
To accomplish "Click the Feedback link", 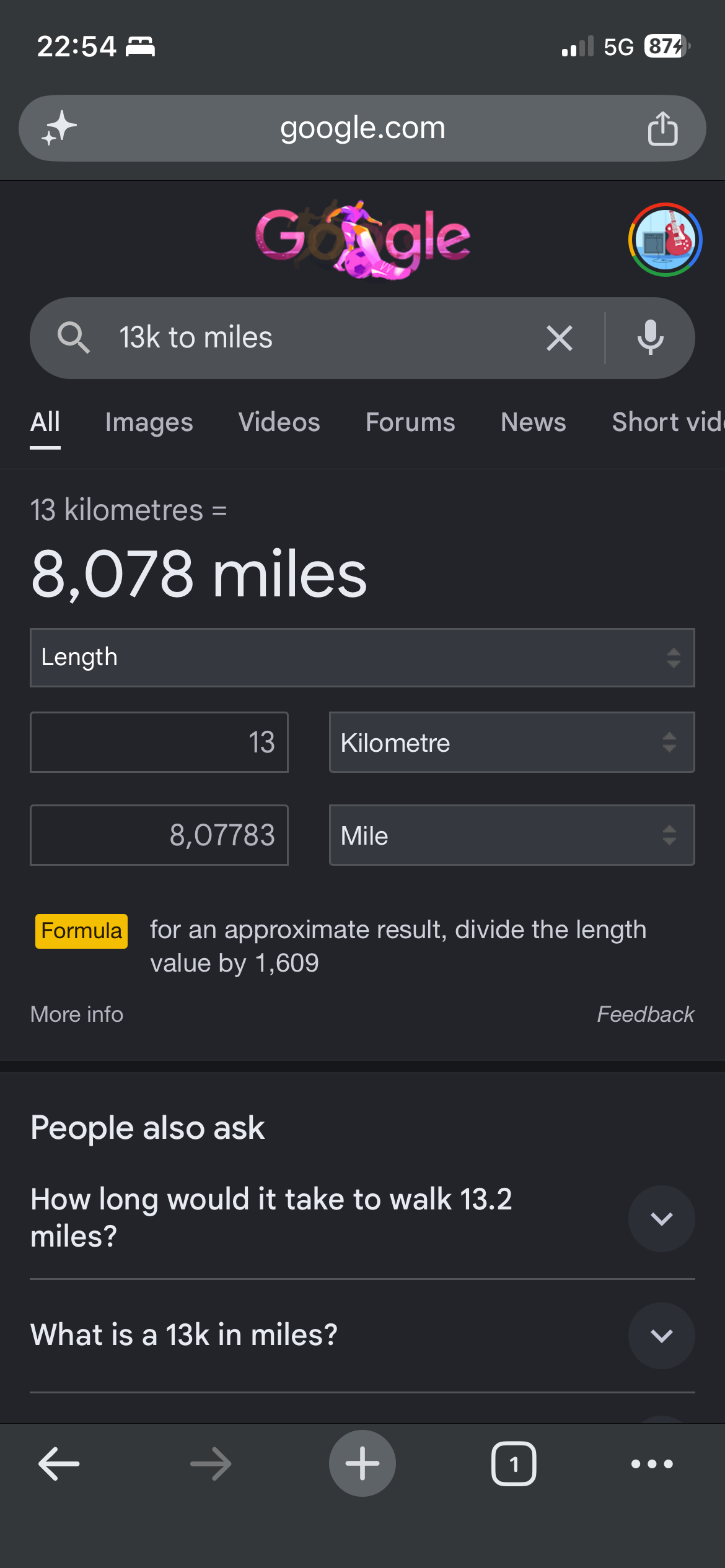I will coord(645,1014).
